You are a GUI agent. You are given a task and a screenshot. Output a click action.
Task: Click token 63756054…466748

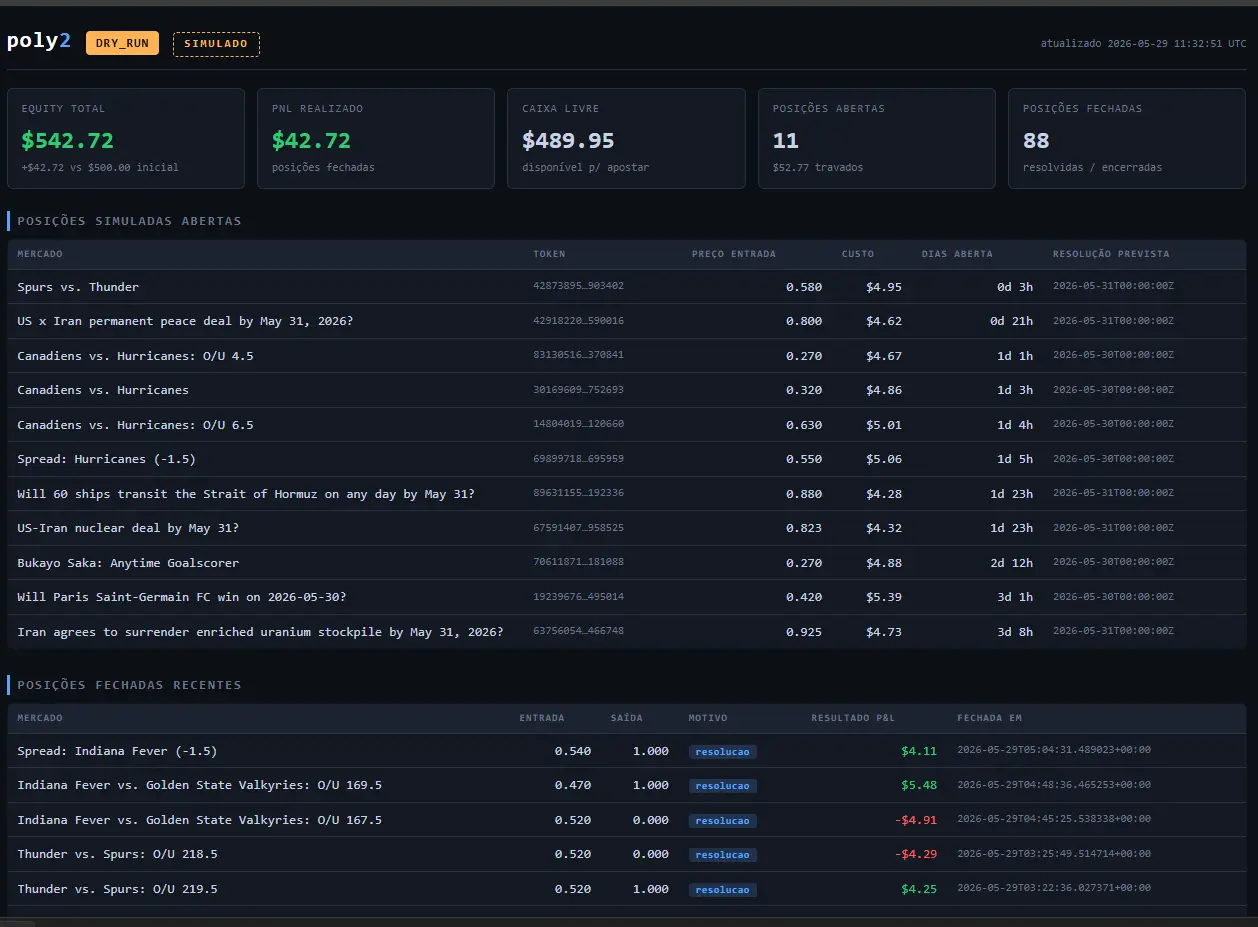[578, 631]
